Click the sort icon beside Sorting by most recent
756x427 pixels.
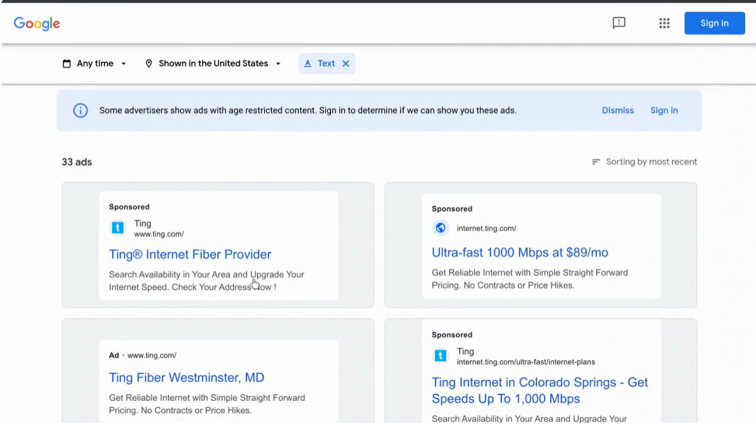click(x=596, y=162)
